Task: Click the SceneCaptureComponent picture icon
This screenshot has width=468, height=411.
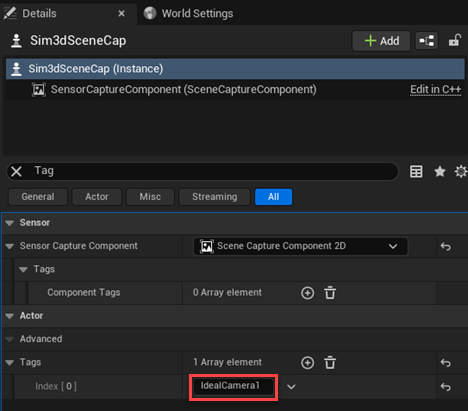Action: (x=38, y=89)
